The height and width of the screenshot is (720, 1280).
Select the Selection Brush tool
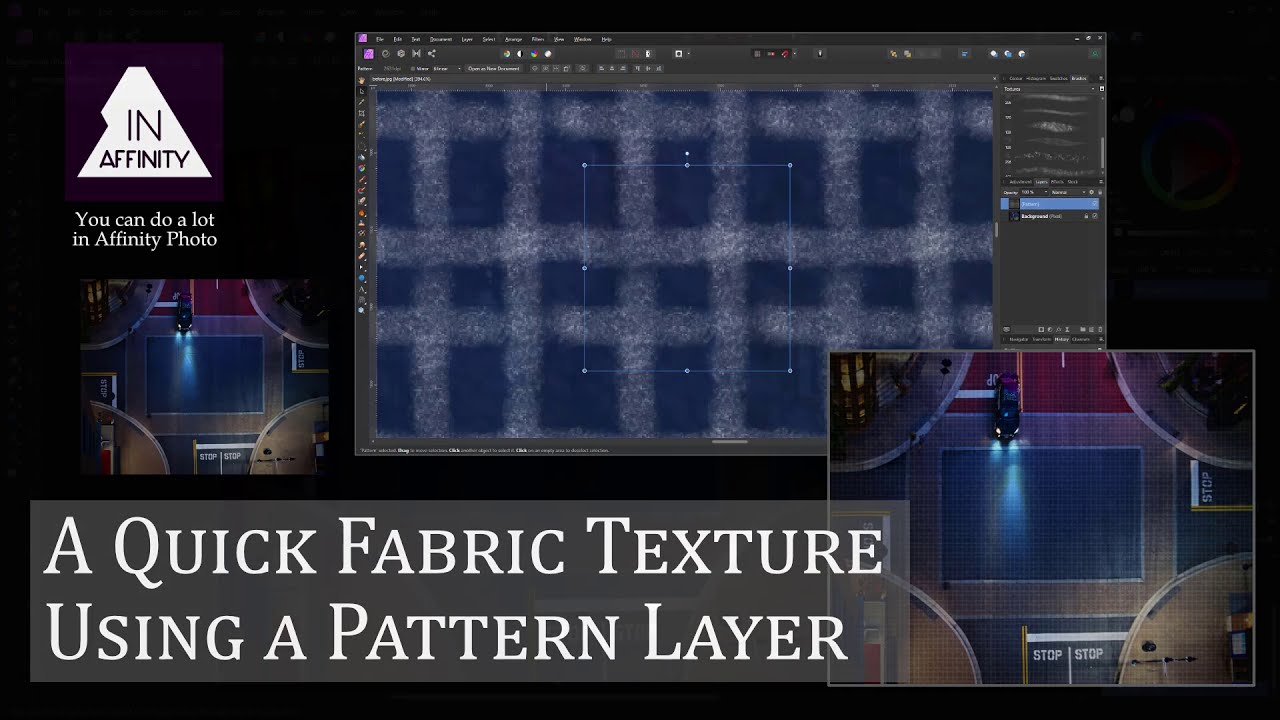click(x=362, y=124)
